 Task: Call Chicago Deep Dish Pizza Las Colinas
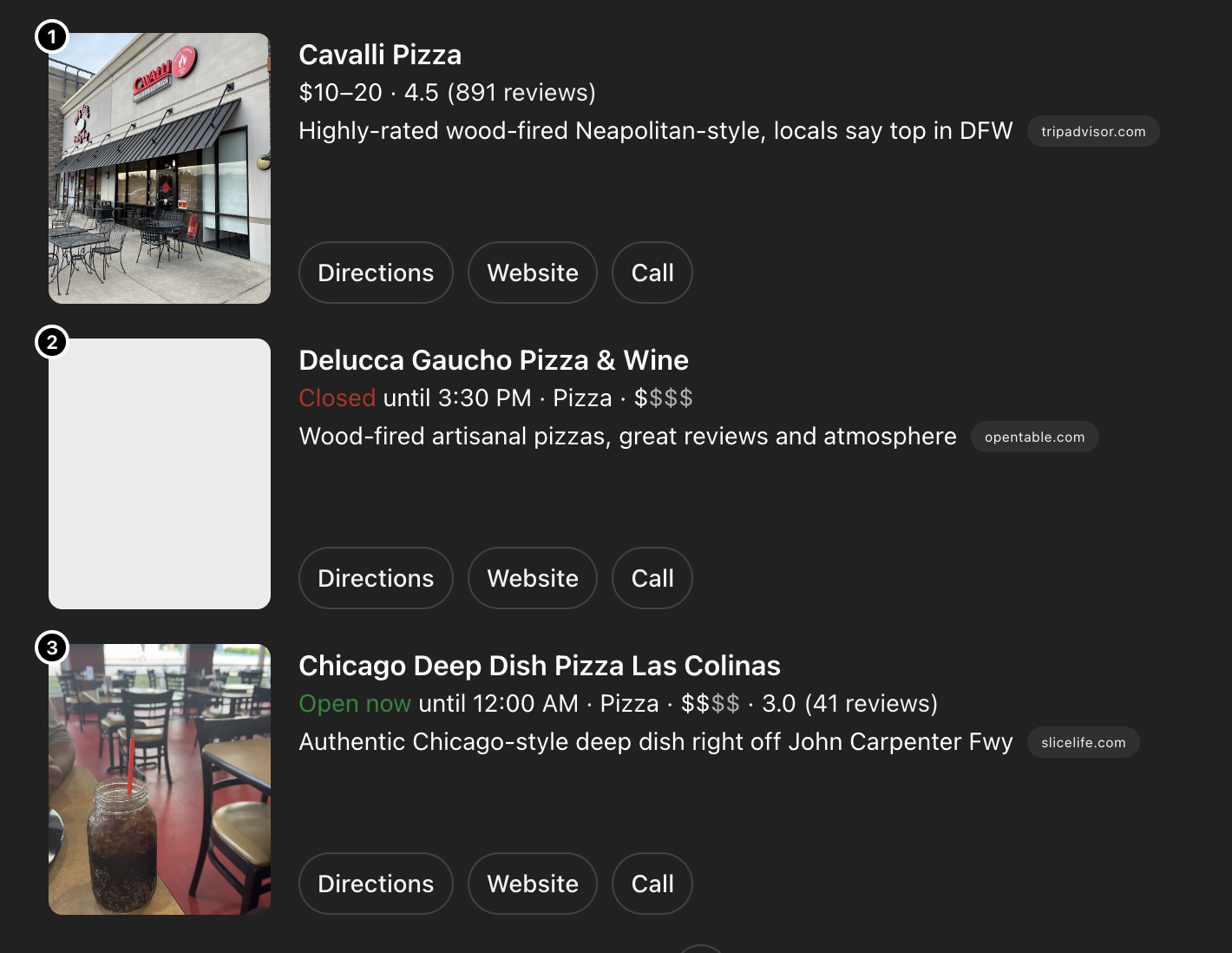point(652,884)
